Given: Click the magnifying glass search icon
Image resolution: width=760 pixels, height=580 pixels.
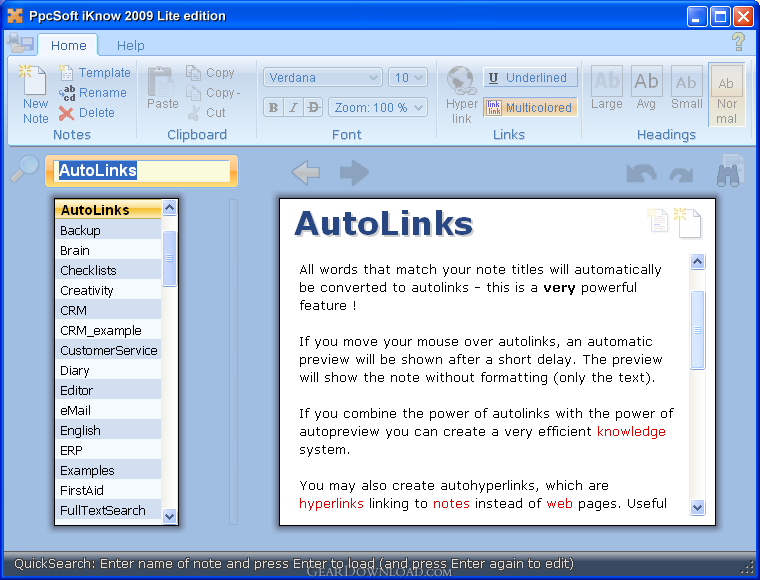Looking at the screenshot, I should click(x=24, y=169).
